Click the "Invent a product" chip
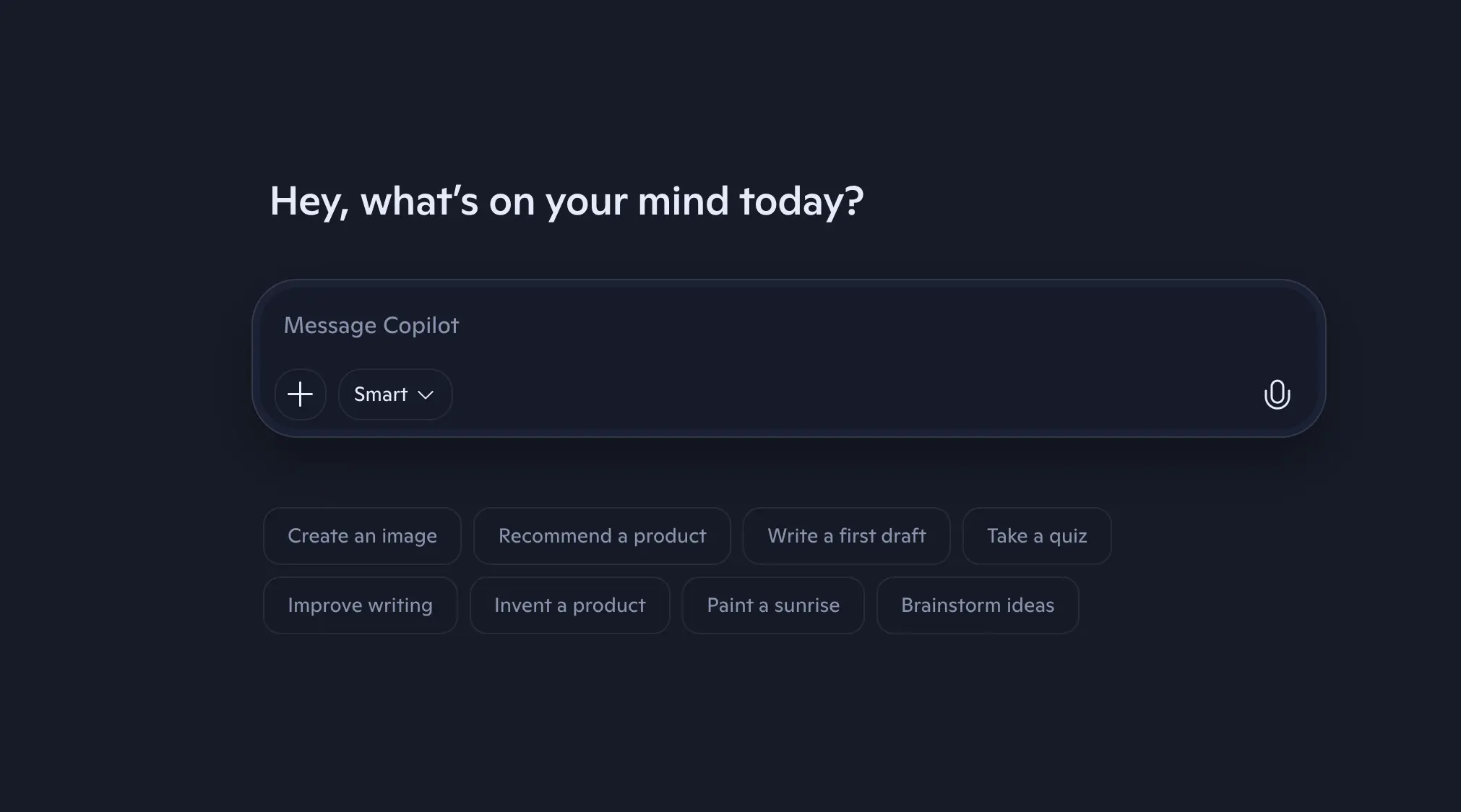1461x812 pixels. [569, 605]
